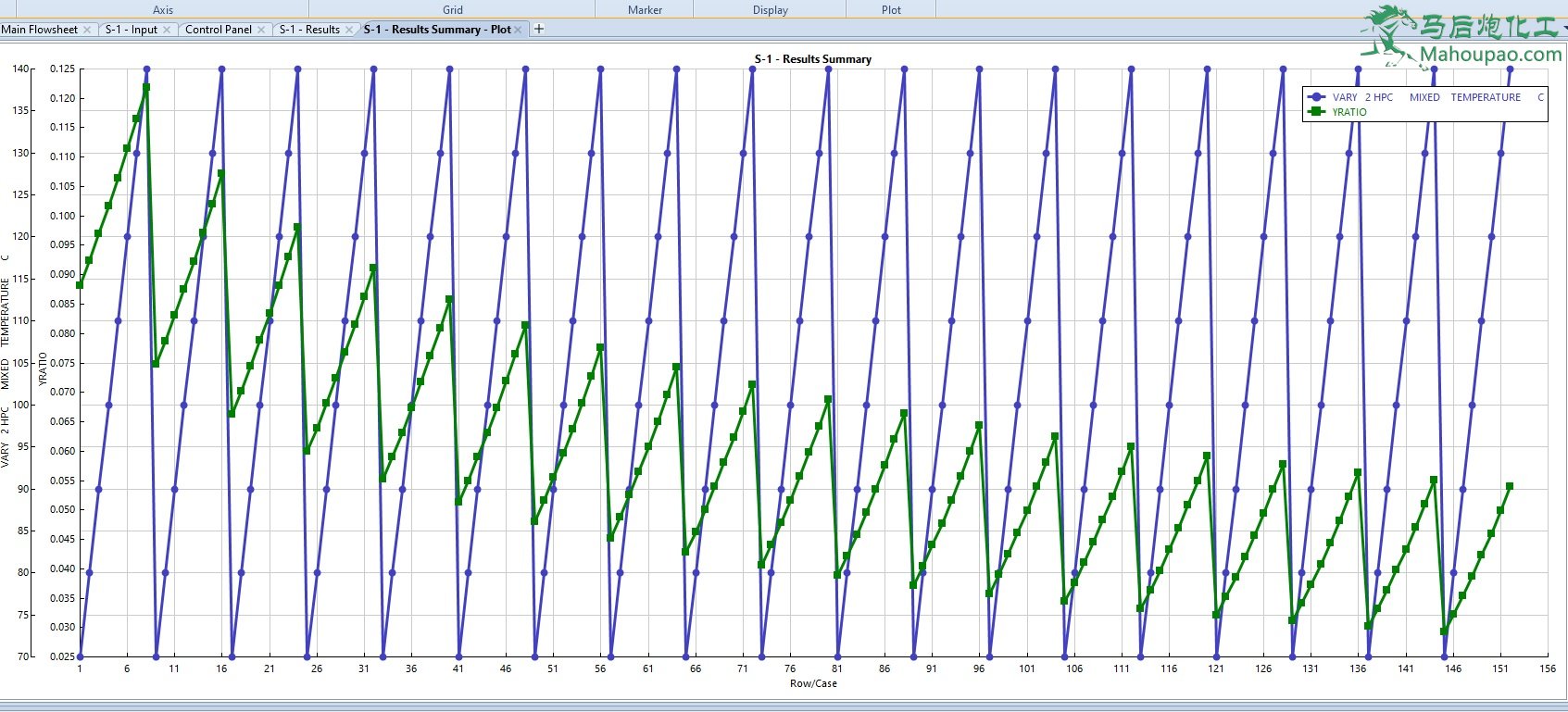Viewport: 1568px width, 712px height.
Task: Click the 120 tick on temperature axis
Action: click(21, 237)
